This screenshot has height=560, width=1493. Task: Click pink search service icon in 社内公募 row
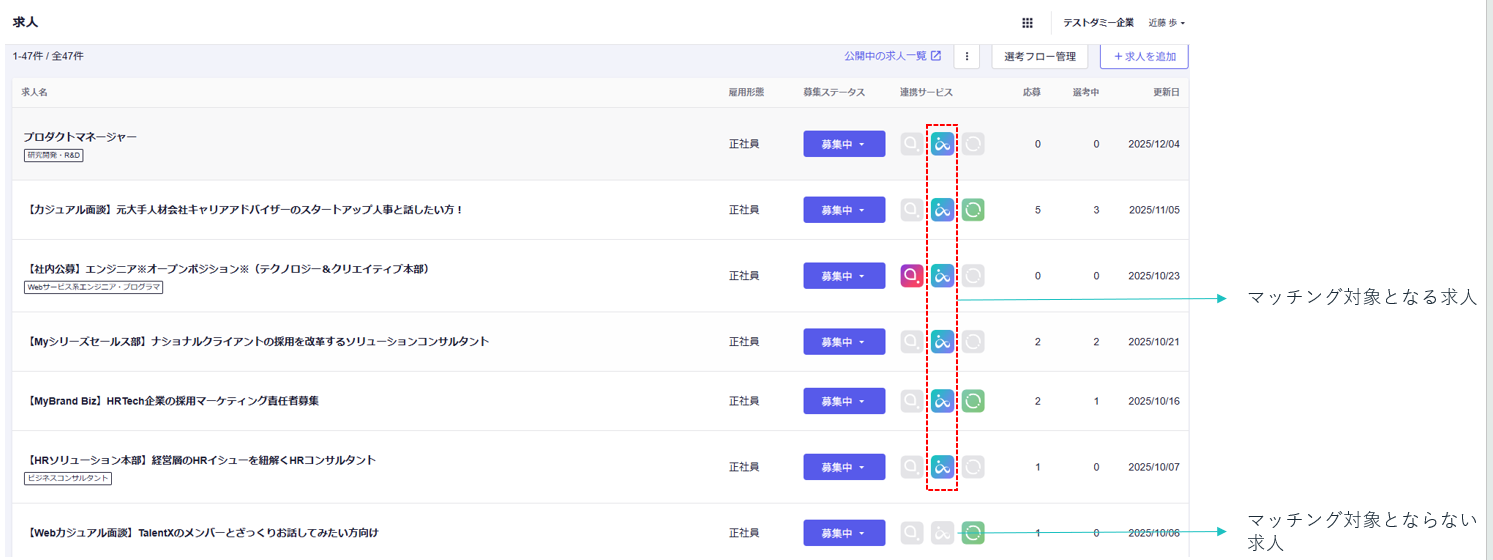911,276
